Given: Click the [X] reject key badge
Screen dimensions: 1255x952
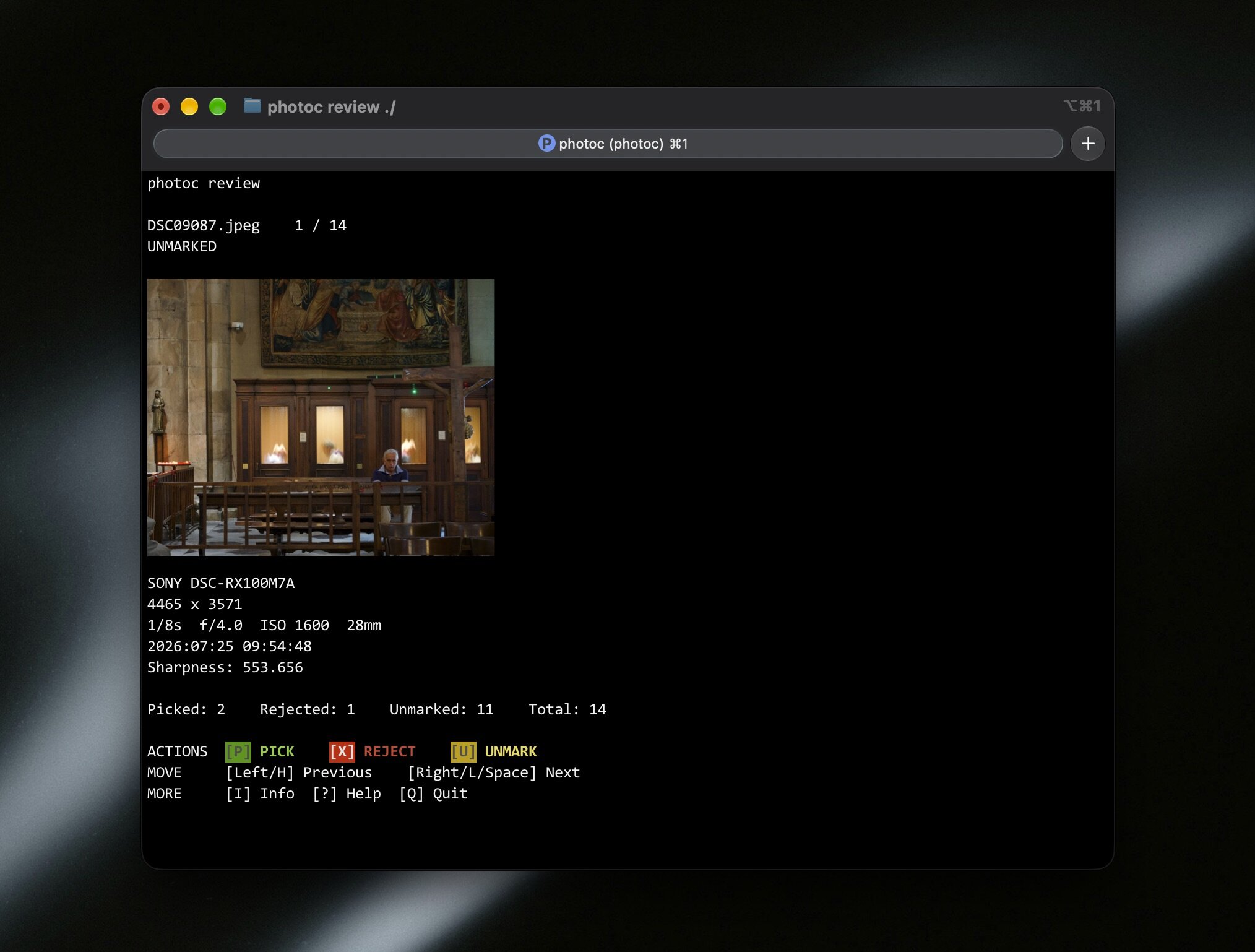Looking at the screenshot, I should [x=342, y=751].
